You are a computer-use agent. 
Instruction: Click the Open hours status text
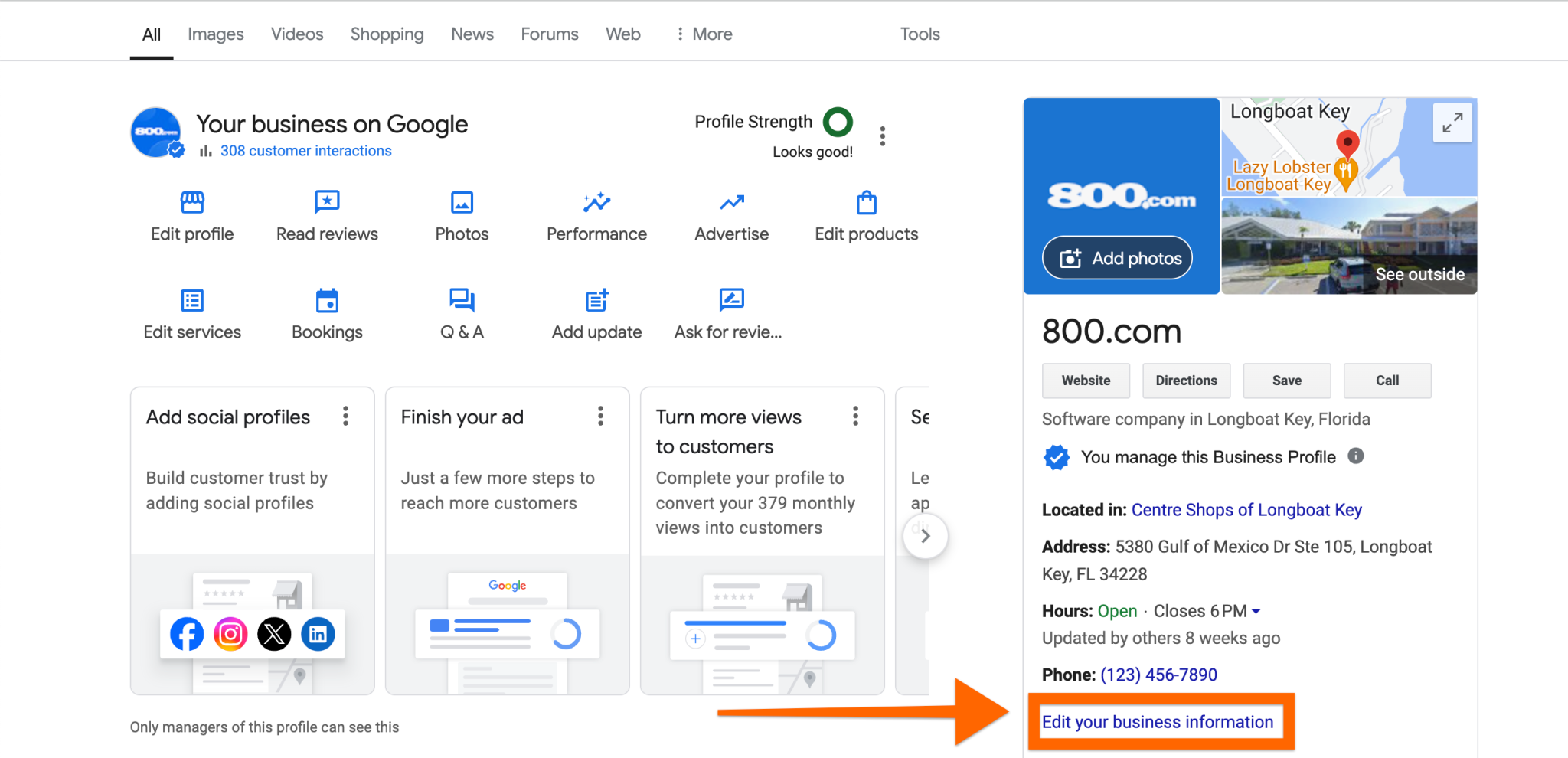pos(1117,611)
